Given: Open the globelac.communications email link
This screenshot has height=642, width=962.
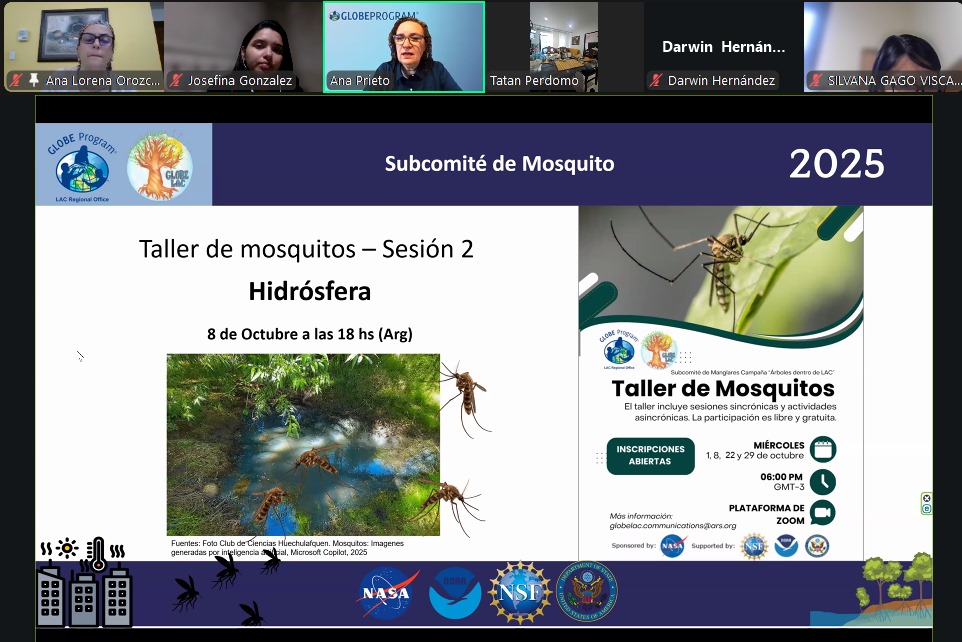Looking at the screenshot, I should 672,525.
